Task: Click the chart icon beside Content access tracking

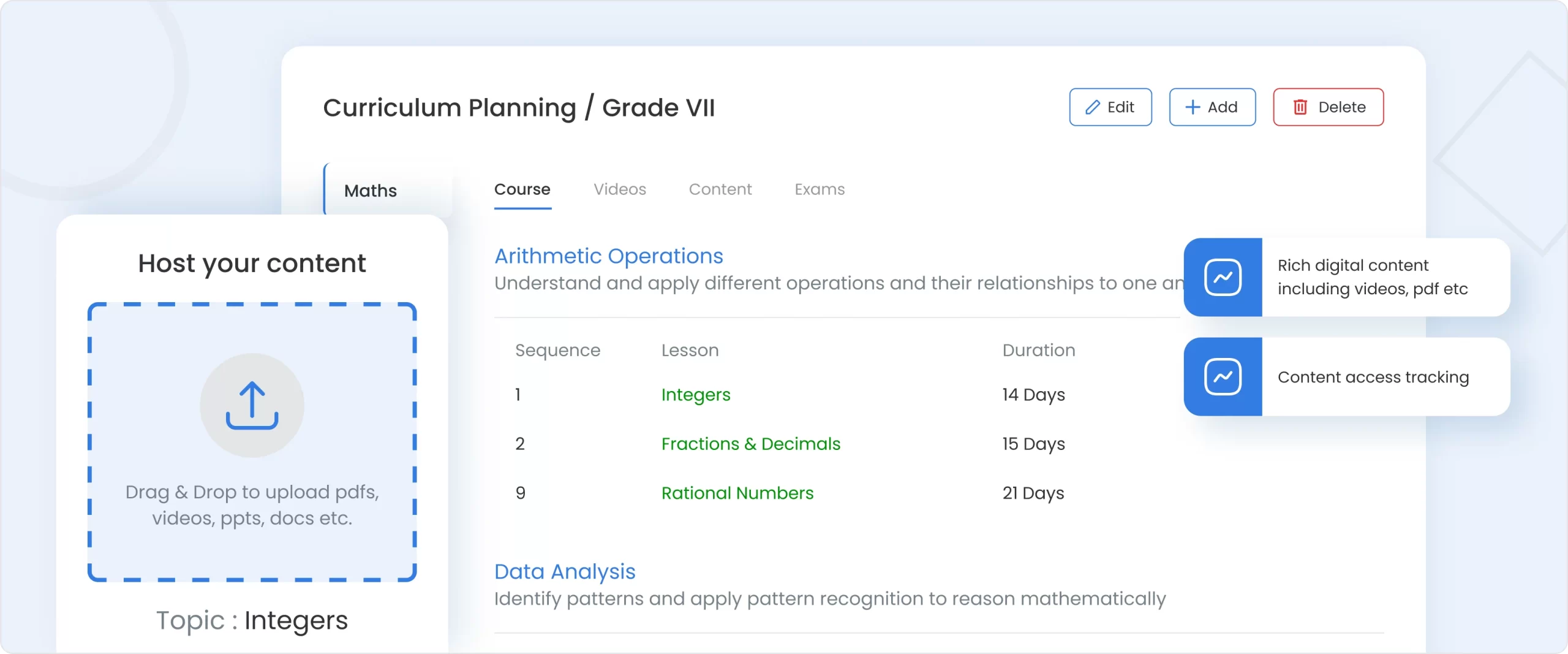Action: 1223,376
